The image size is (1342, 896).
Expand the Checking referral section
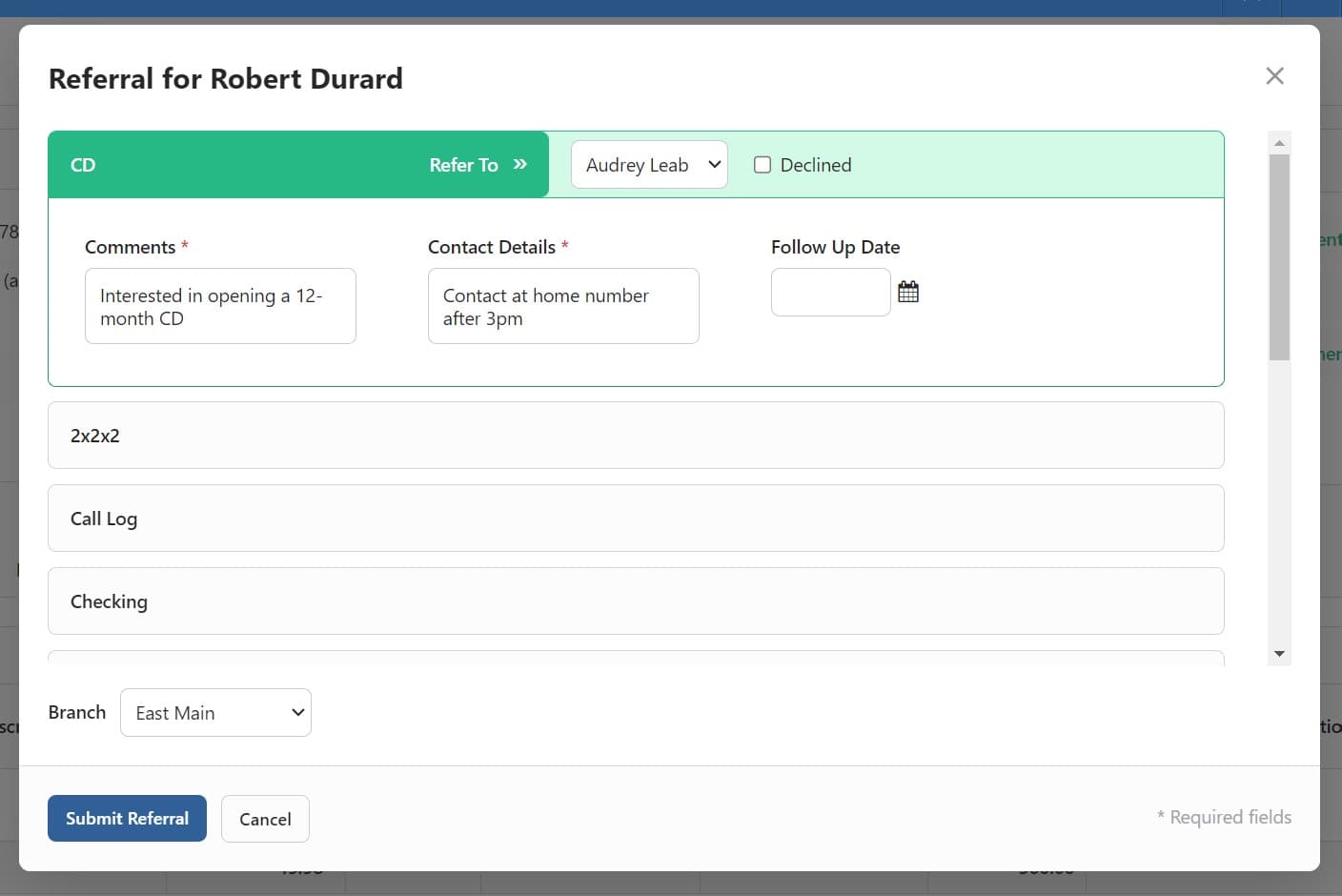[x=635, y=601]
